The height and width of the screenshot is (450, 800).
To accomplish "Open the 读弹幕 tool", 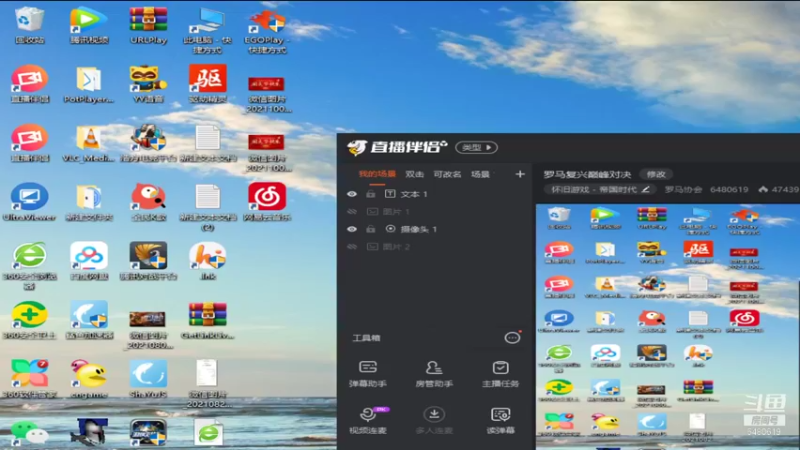I will 501,420.
